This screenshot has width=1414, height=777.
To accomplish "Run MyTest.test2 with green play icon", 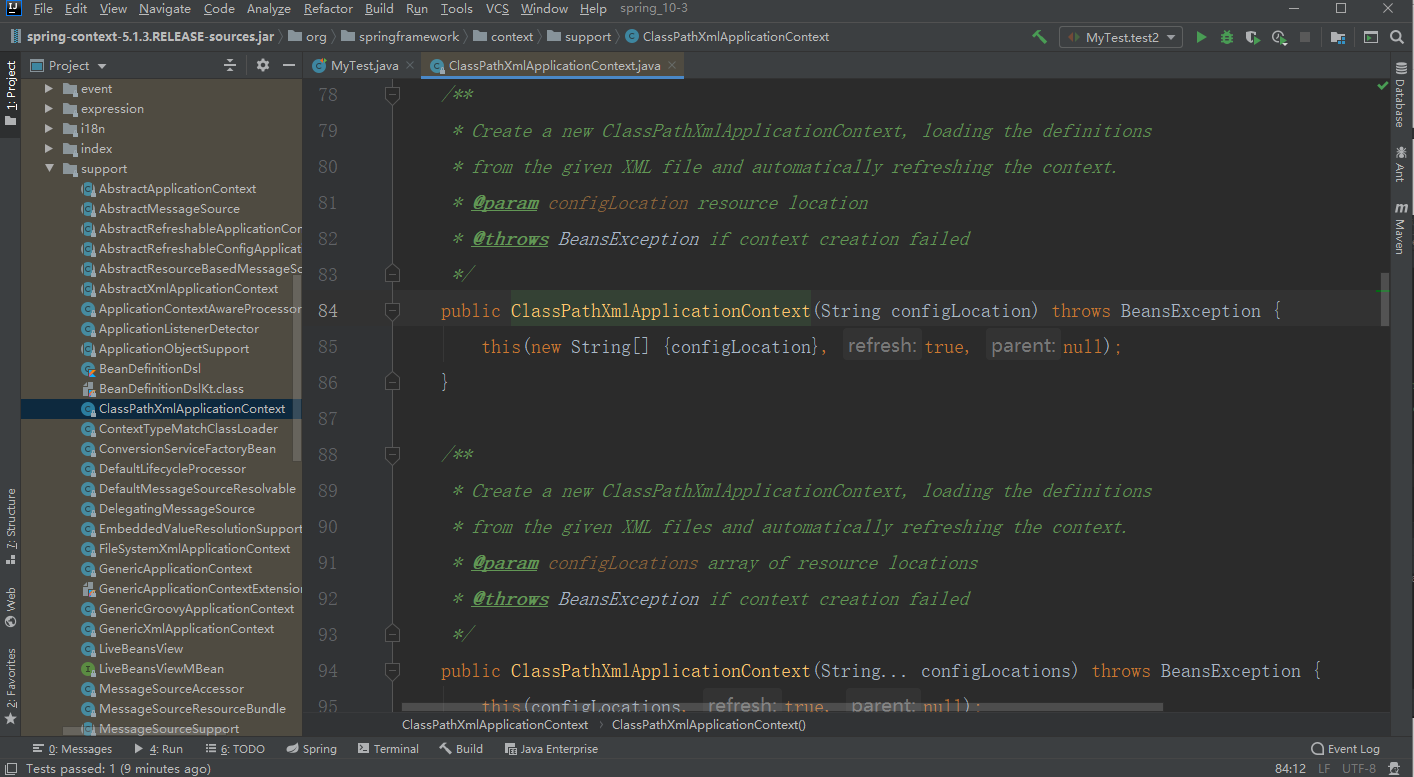I will click(x=1201, y=37).
